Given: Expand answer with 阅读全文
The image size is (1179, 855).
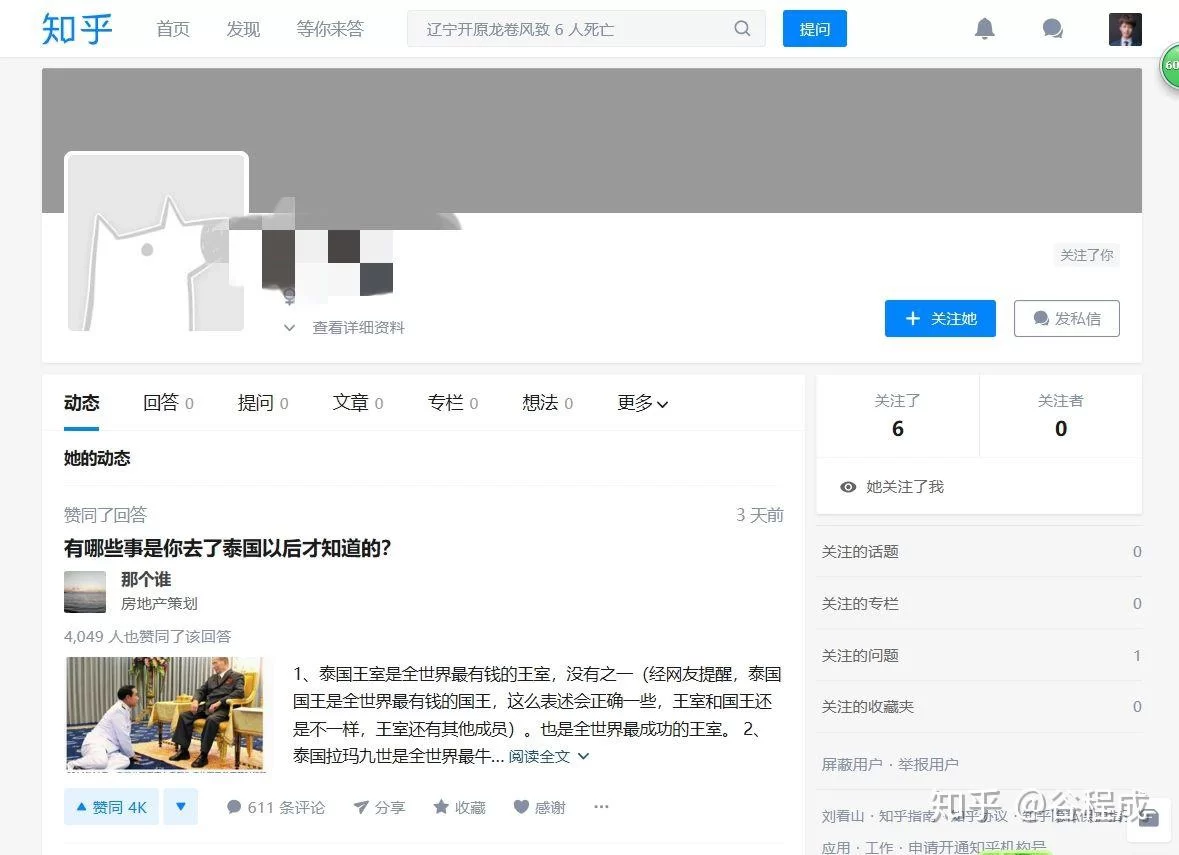Looking at the screenshot, I should pos(549,756).
